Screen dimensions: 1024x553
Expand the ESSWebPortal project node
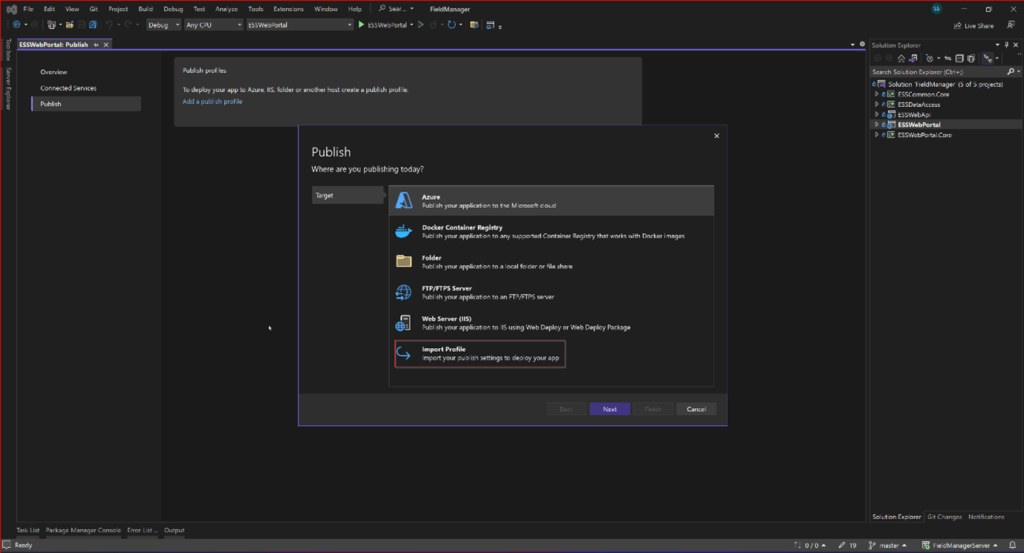(x=877, y=125)
